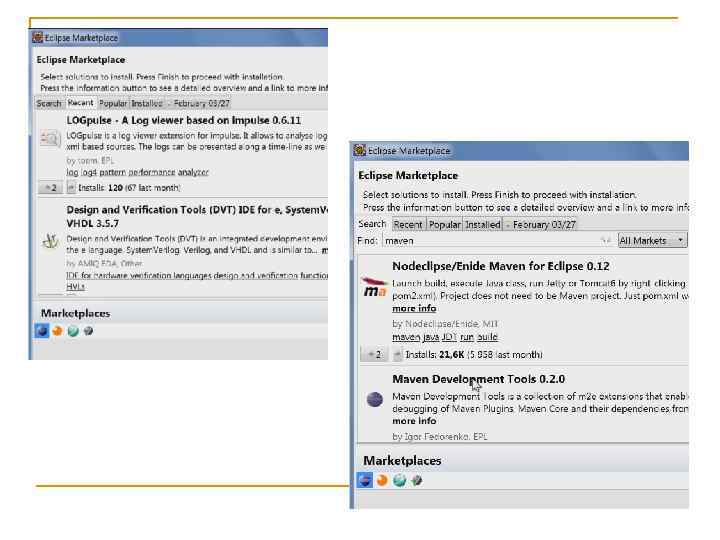The image size is (720, 540).
Task: Click the 'log' tag under LOGpulse
Action: click(72, 172)
